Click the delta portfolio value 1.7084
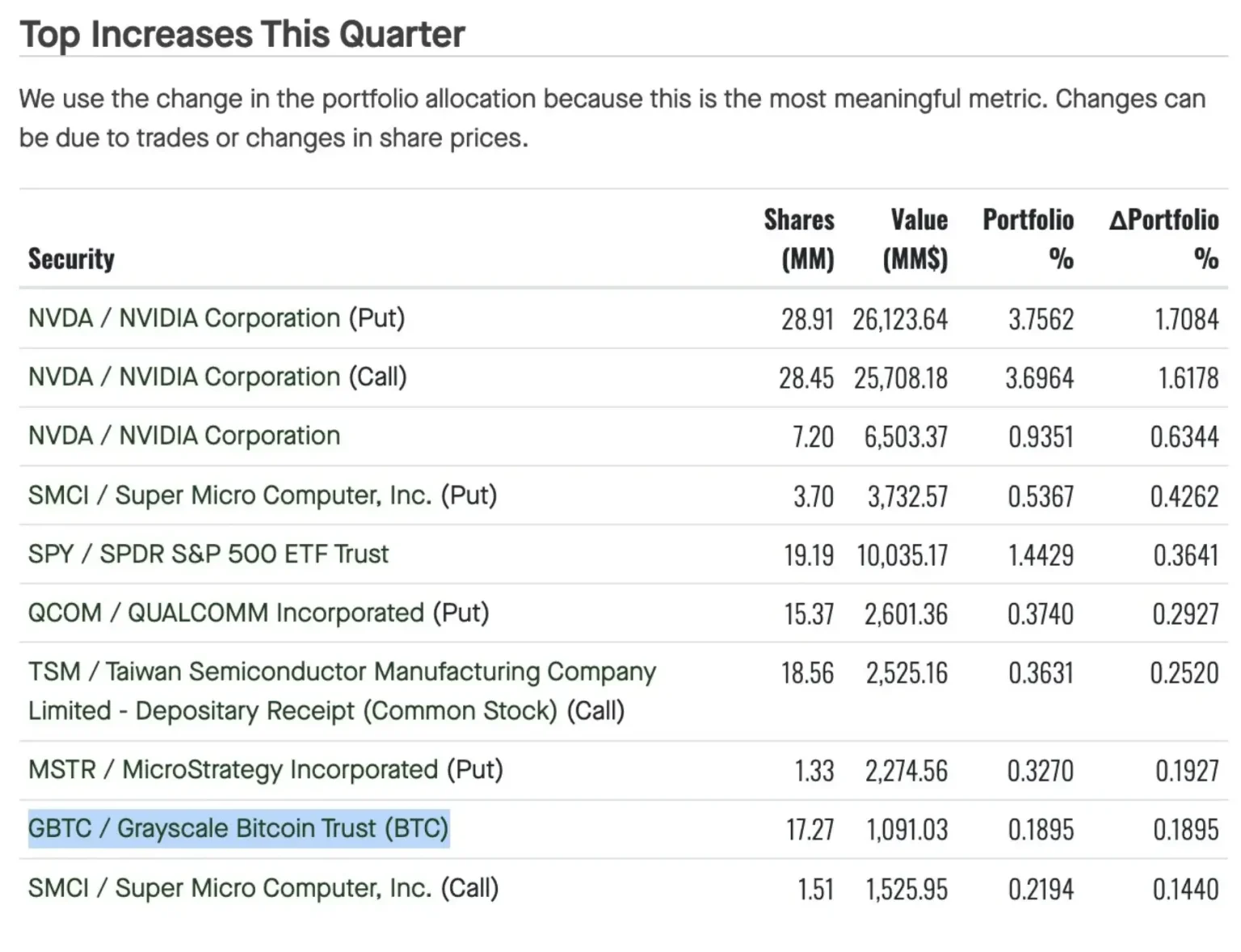Viewport: 1241px width, 952px height. 1186,319
